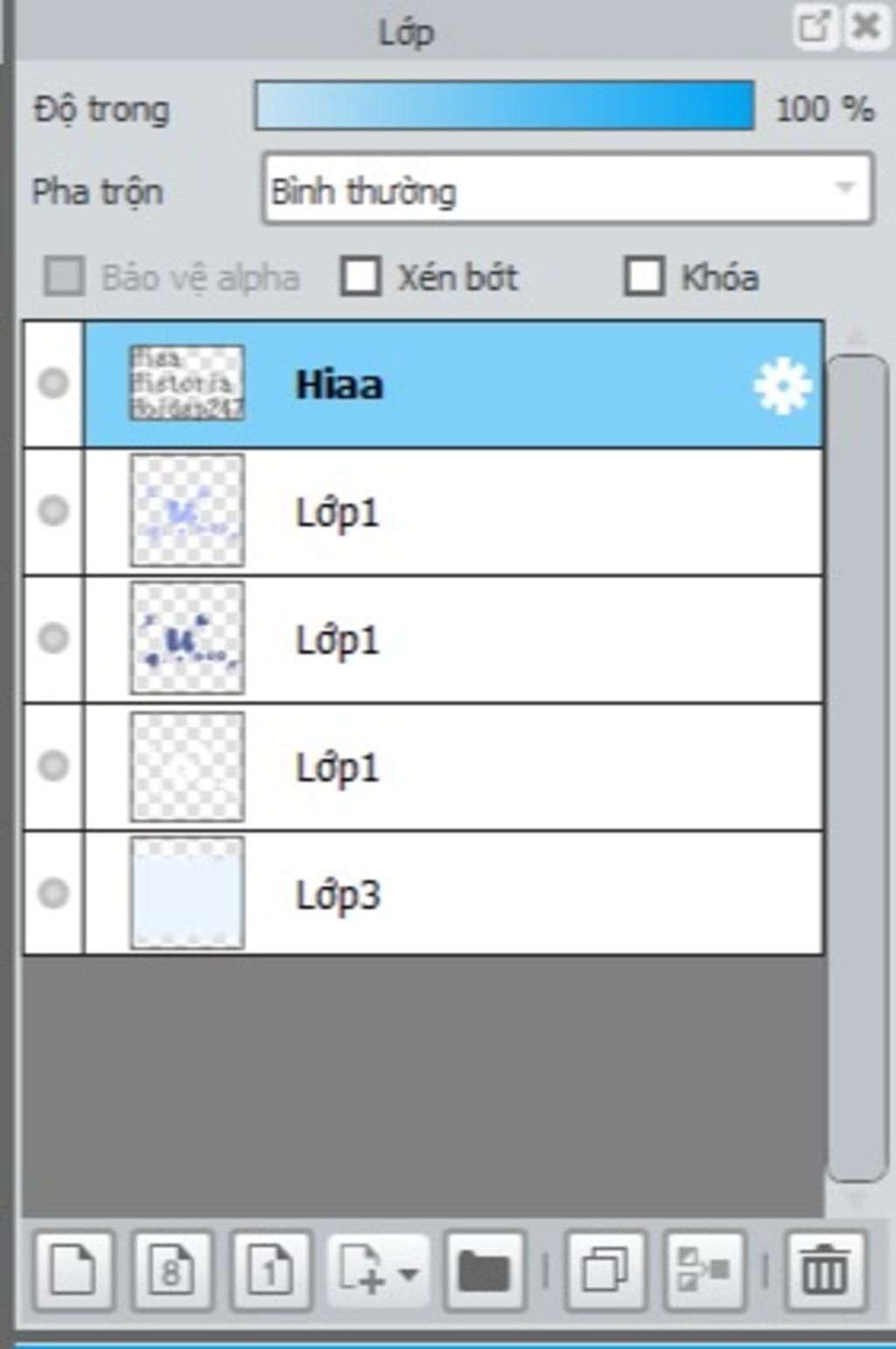Add a new 1-bit layer
This screenshot has height=1349, width=896.
pyautogui.click(x=271, y=1269)
